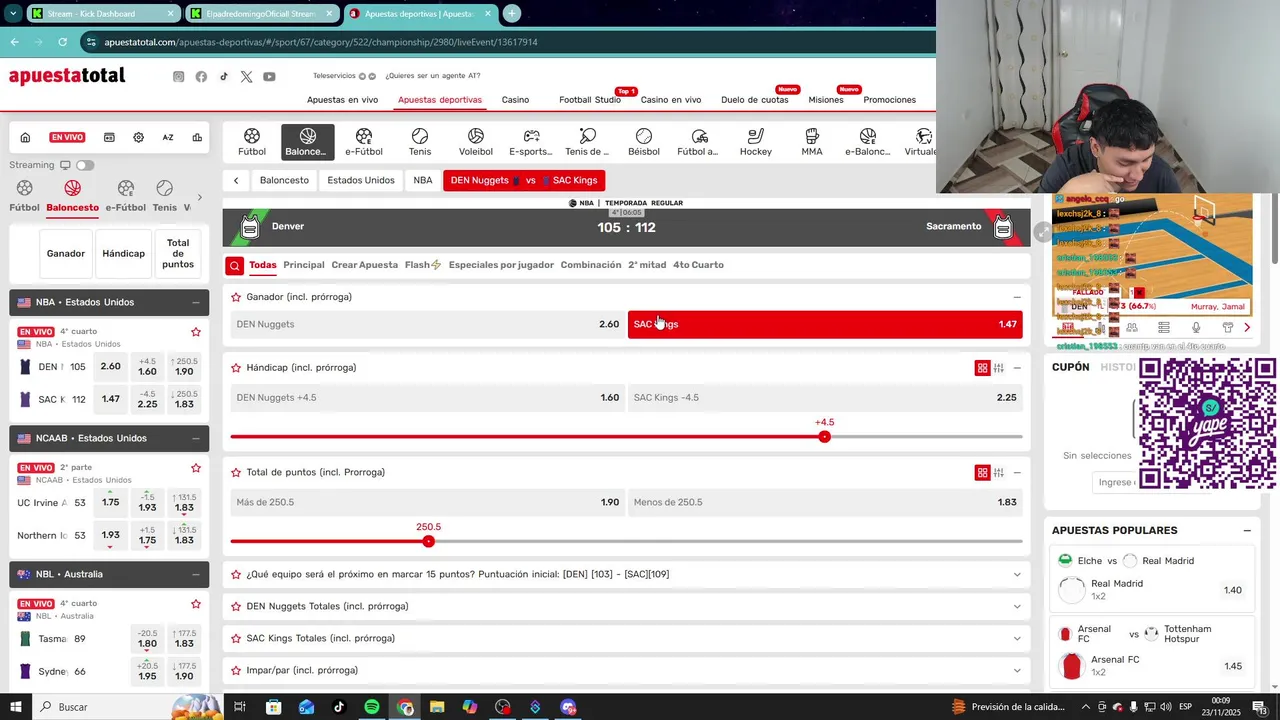Select e-Fútbol in the top sports bar
This screenshot has width=1280, height=720.
coord(364,142)
